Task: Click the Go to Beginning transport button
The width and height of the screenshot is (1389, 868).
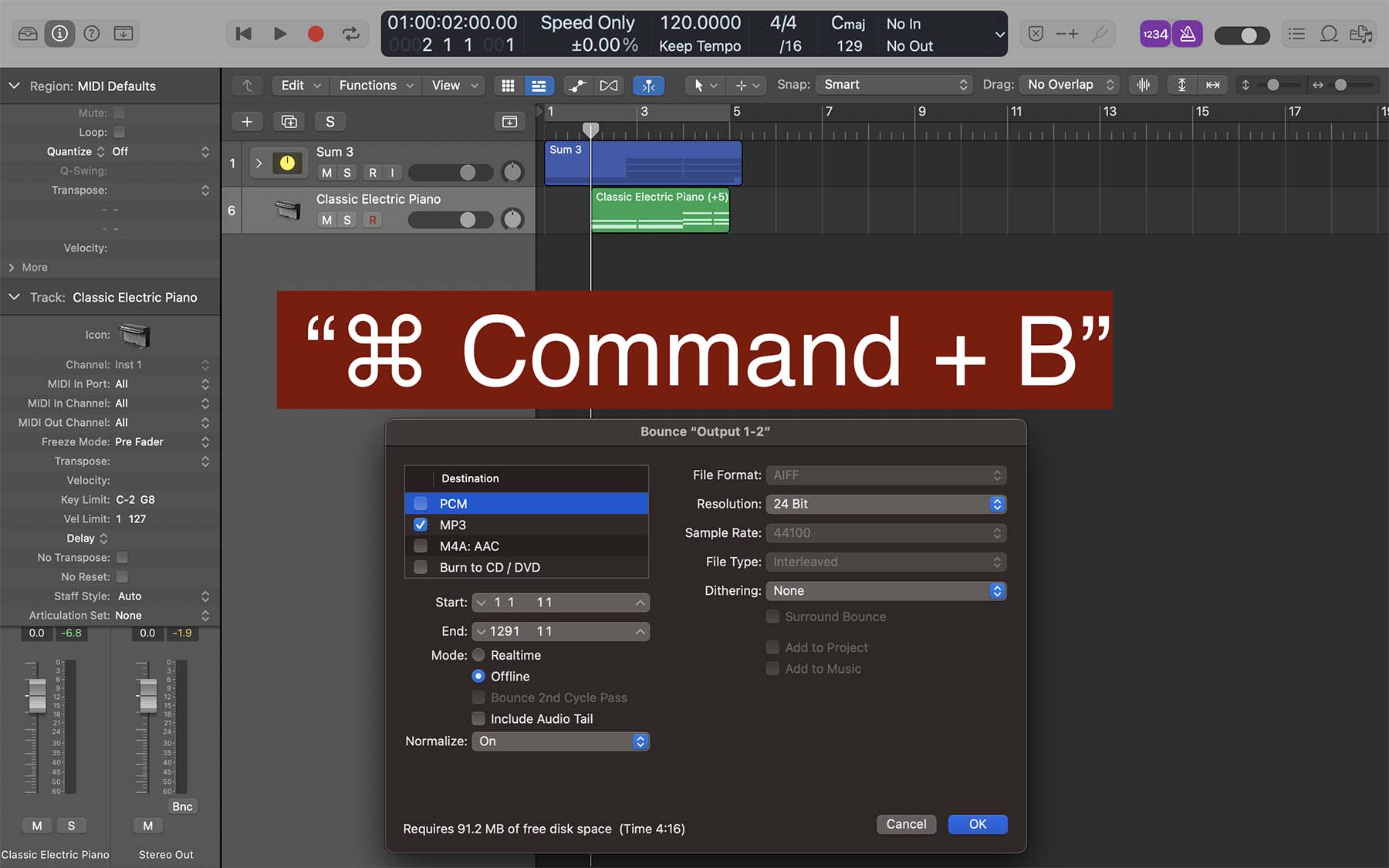Action: click(x=243, y=34)
